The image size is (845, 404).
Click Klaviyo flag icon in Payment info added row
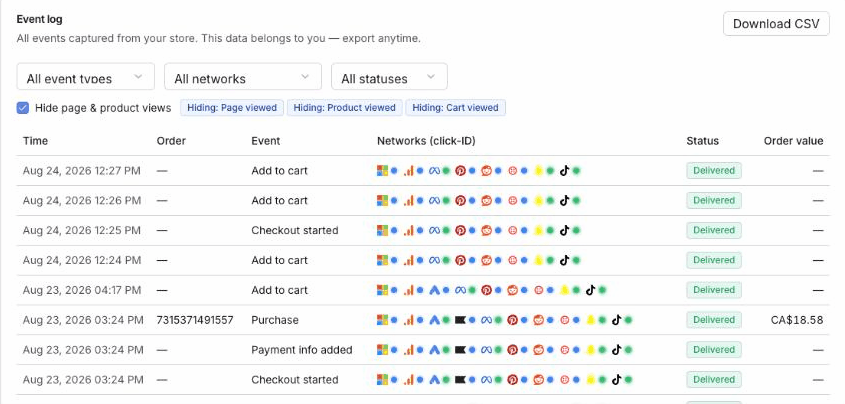pyautogui.click(x=460, y=350)
